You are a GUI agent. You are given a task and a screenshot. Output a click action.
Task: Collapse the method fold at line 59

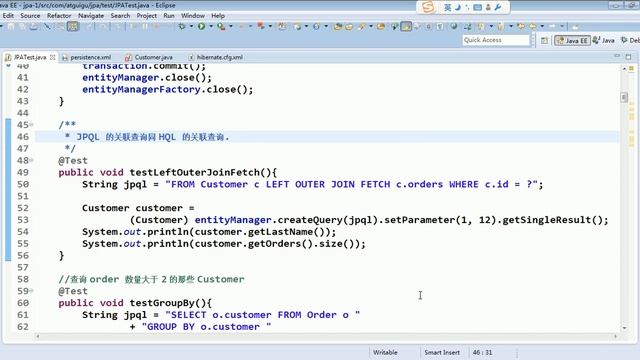tap(31, 291)
